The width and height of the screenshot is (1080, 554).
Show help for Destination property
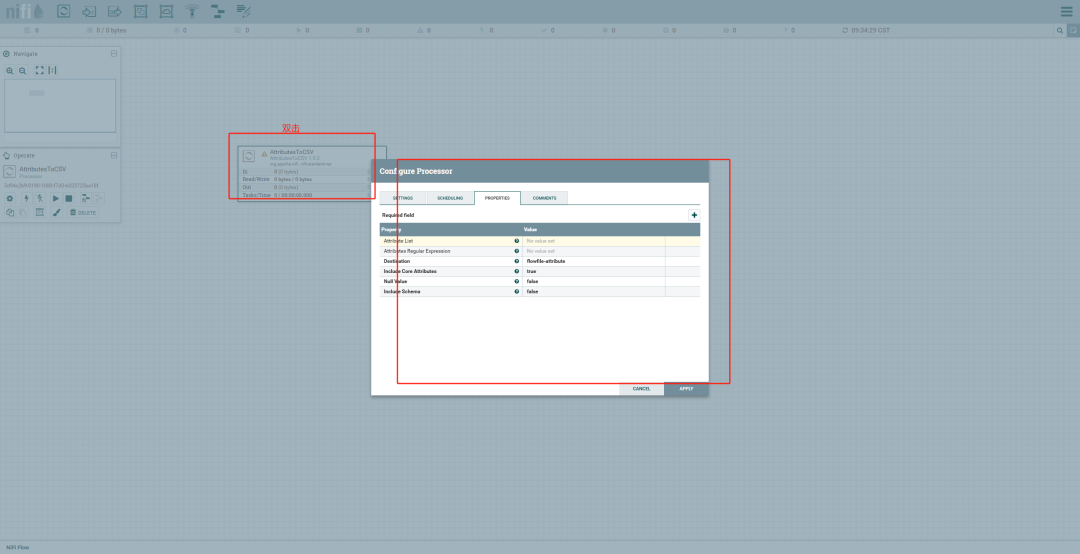tap(517, 261)
